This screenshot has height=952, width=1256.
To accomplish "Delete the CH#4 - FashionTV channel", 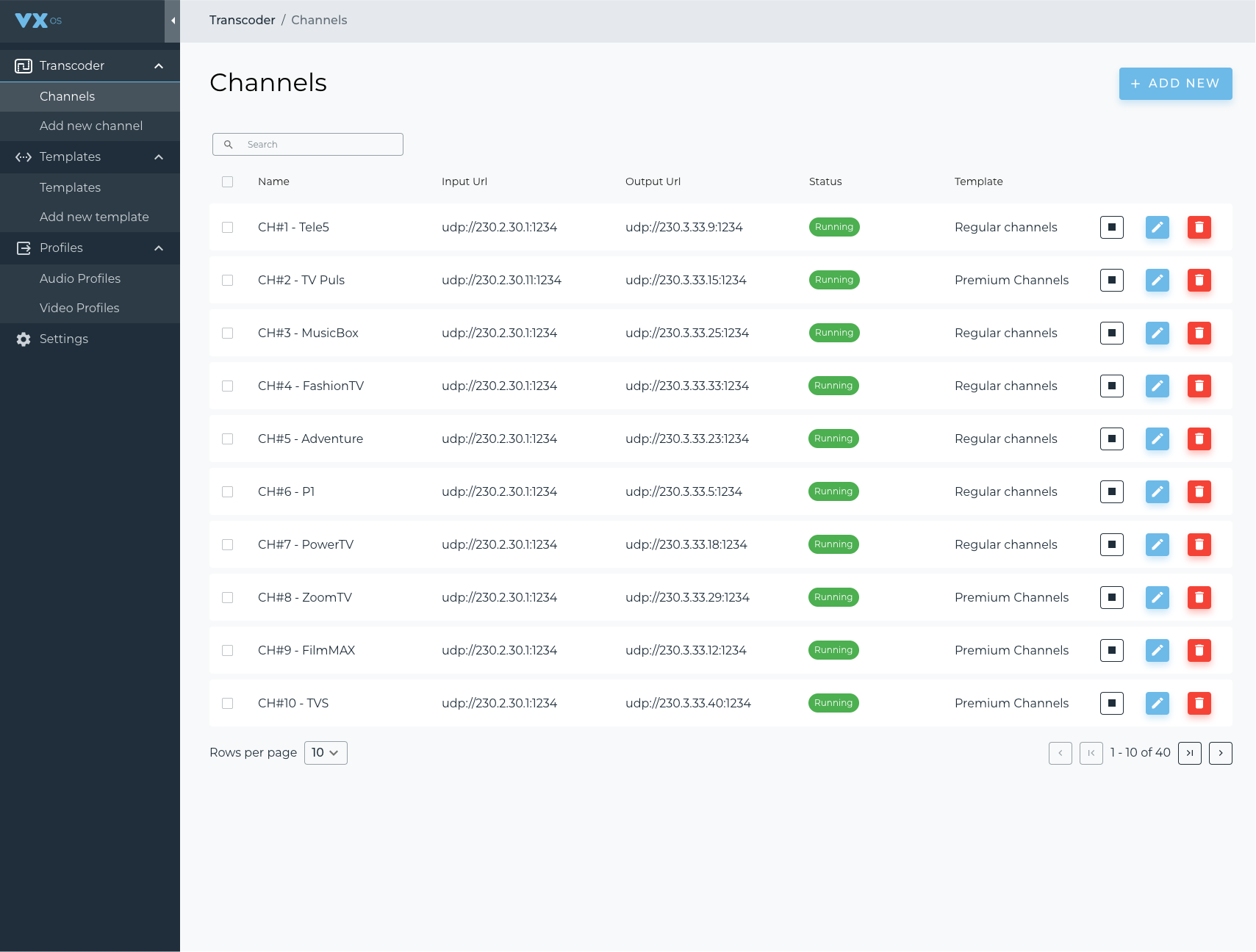I will point(1199,386).
